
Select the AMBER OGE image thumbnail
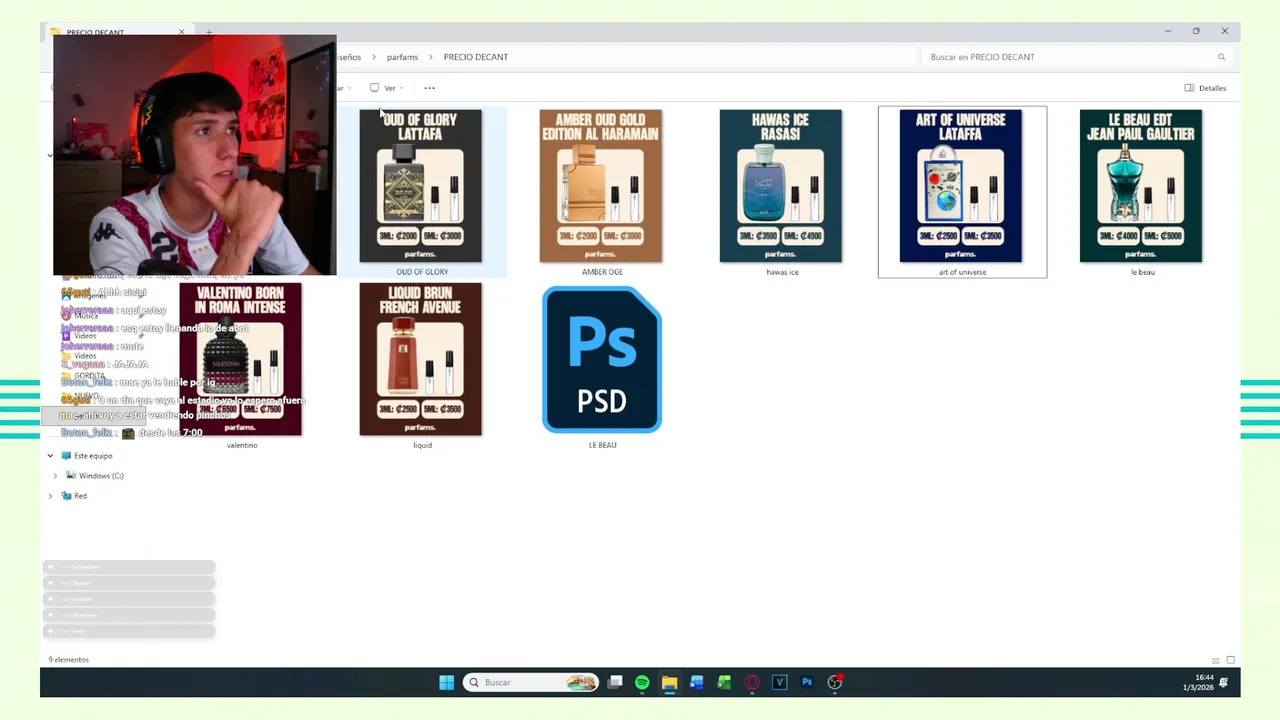pyautogui.click(x=601, y=186)
